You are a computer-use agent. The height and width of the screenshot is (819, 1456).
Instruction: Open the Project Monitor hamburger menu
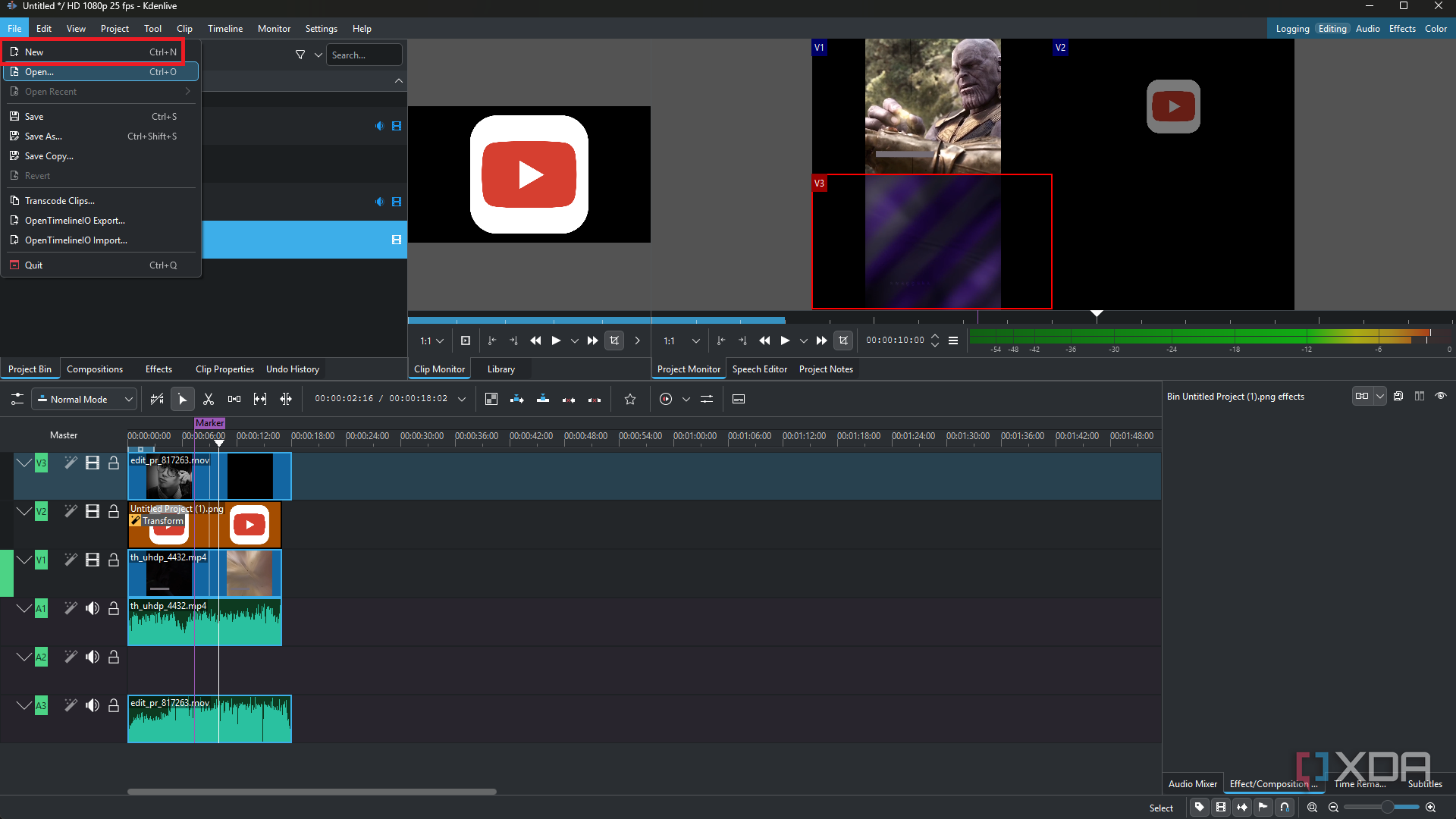click(953, 341)
